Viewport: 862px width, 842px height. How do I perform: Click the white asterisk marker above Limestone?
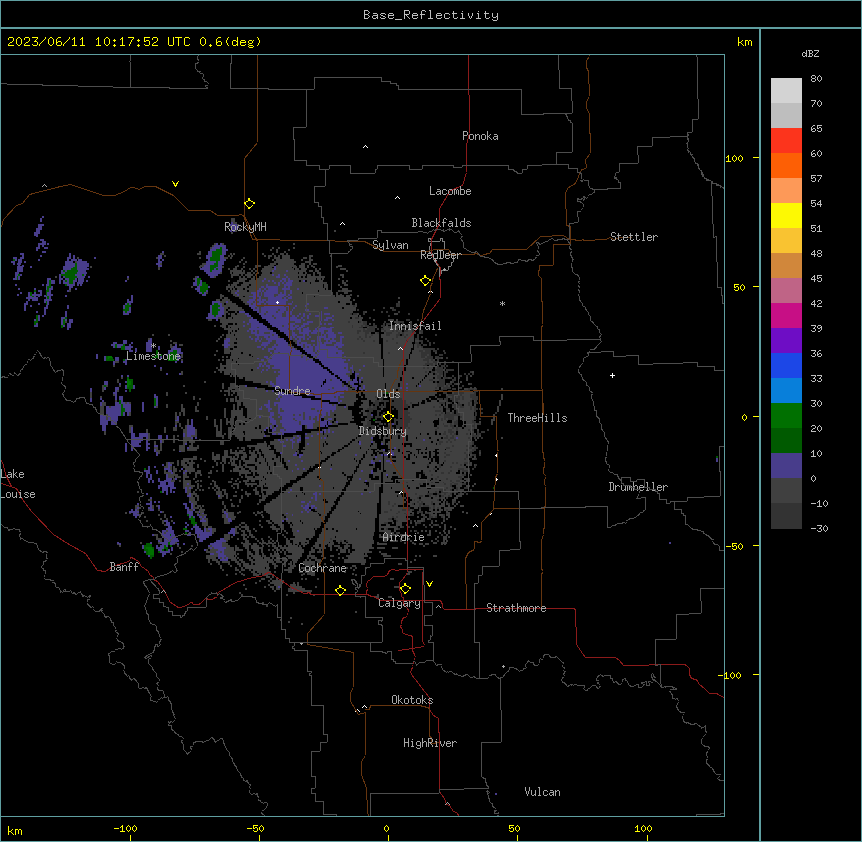(154, 346)
